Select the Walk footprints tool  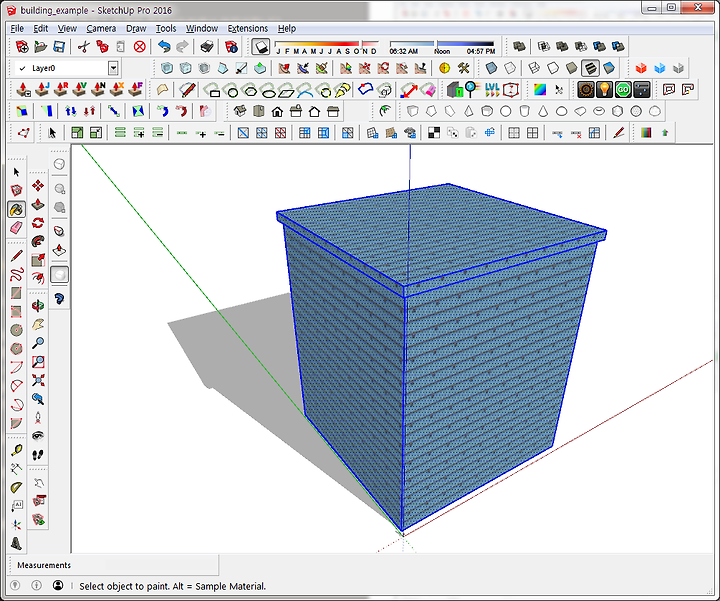point(38,455)
